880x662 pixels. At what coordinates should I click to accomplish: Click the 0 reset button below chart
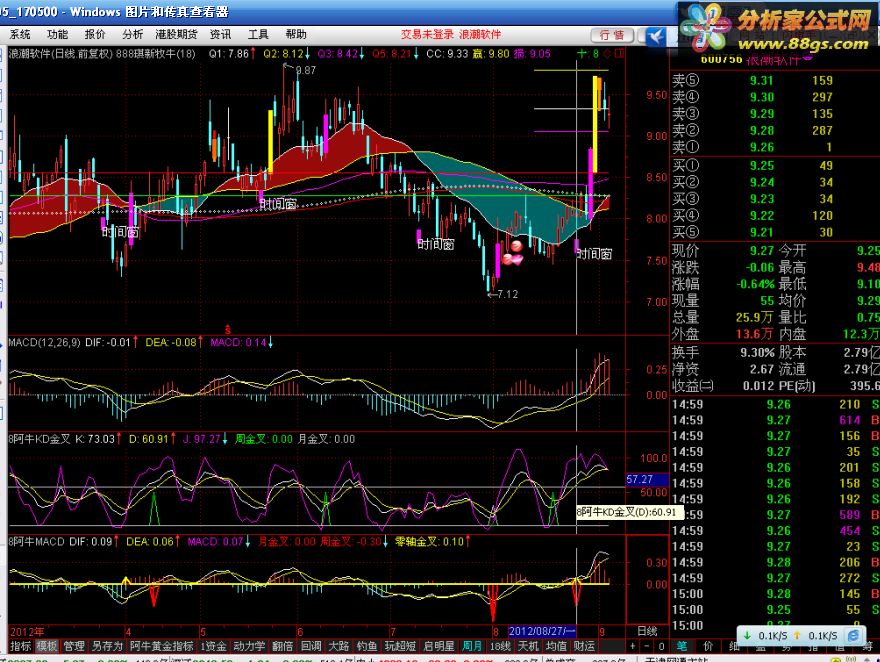[661, 646]
